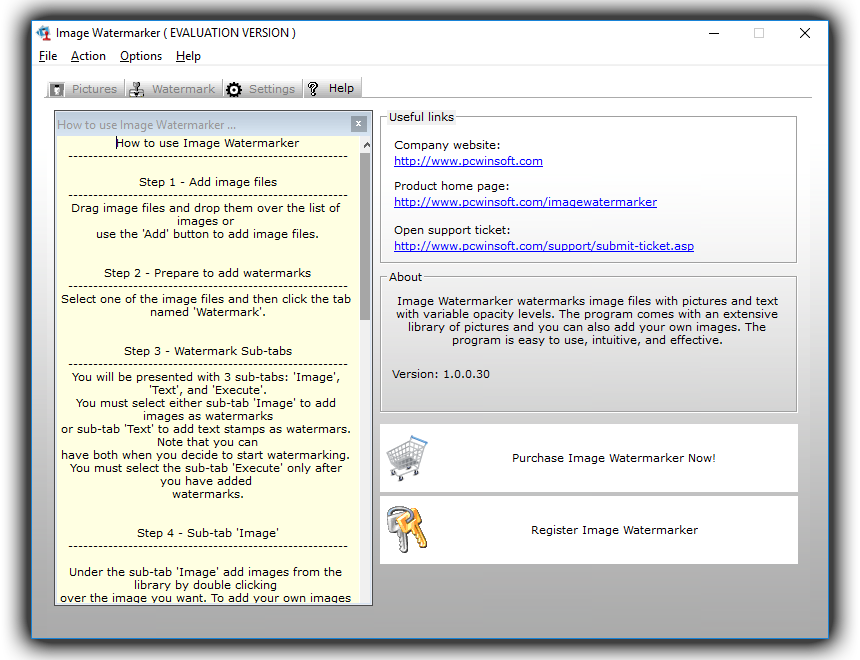
Task: Click the help text scrollbar up arrow
Action: coord(366,145)
